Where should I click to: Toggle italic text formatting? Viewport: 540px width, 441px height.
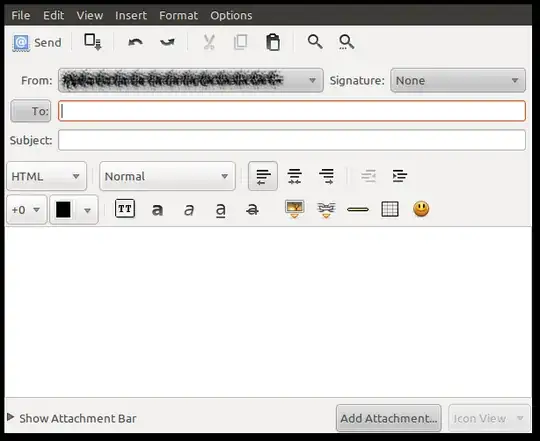point(189,209)
